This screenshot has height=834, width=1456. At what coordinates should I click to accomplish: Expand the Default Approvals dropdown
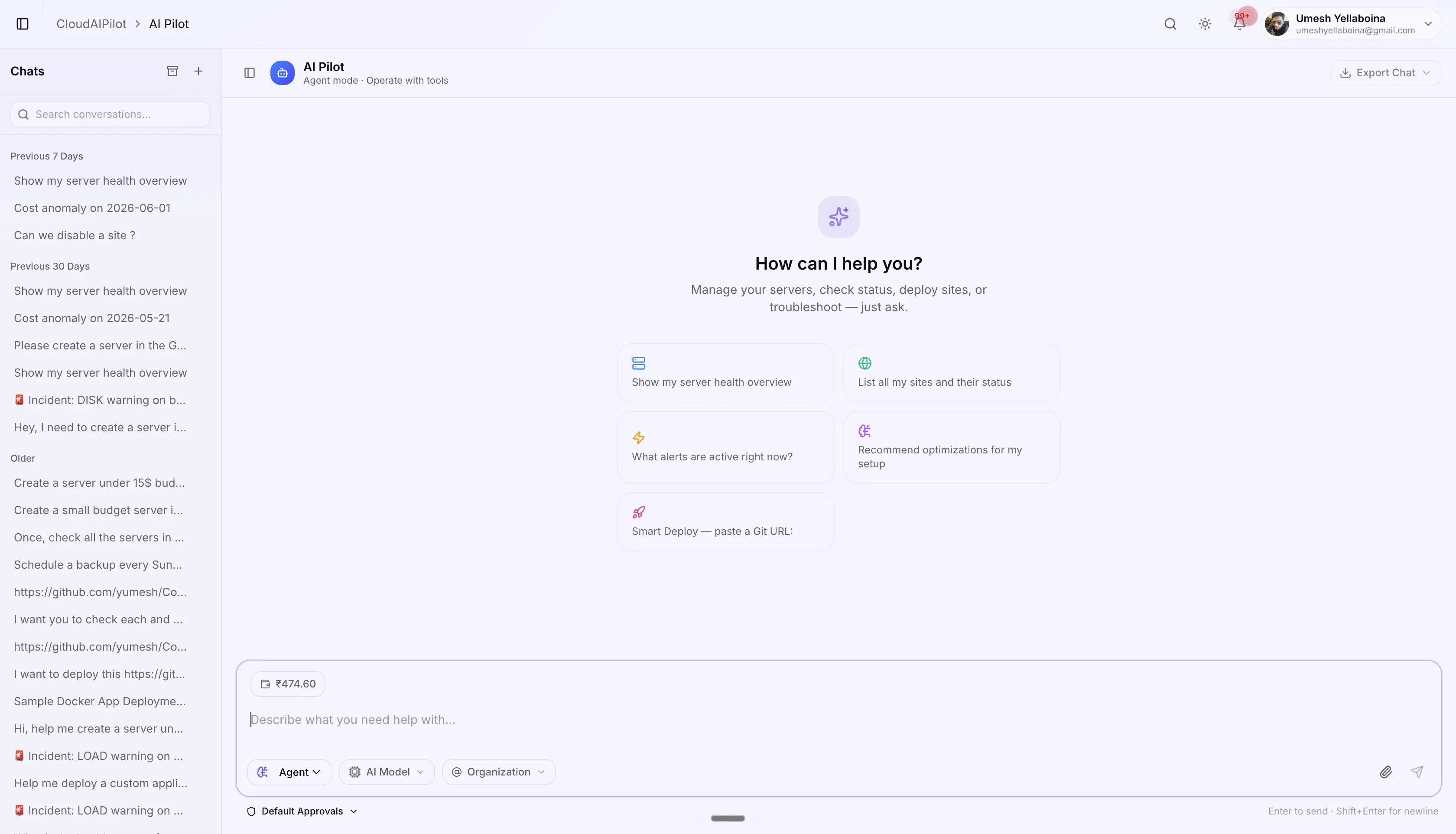(302, 811)
